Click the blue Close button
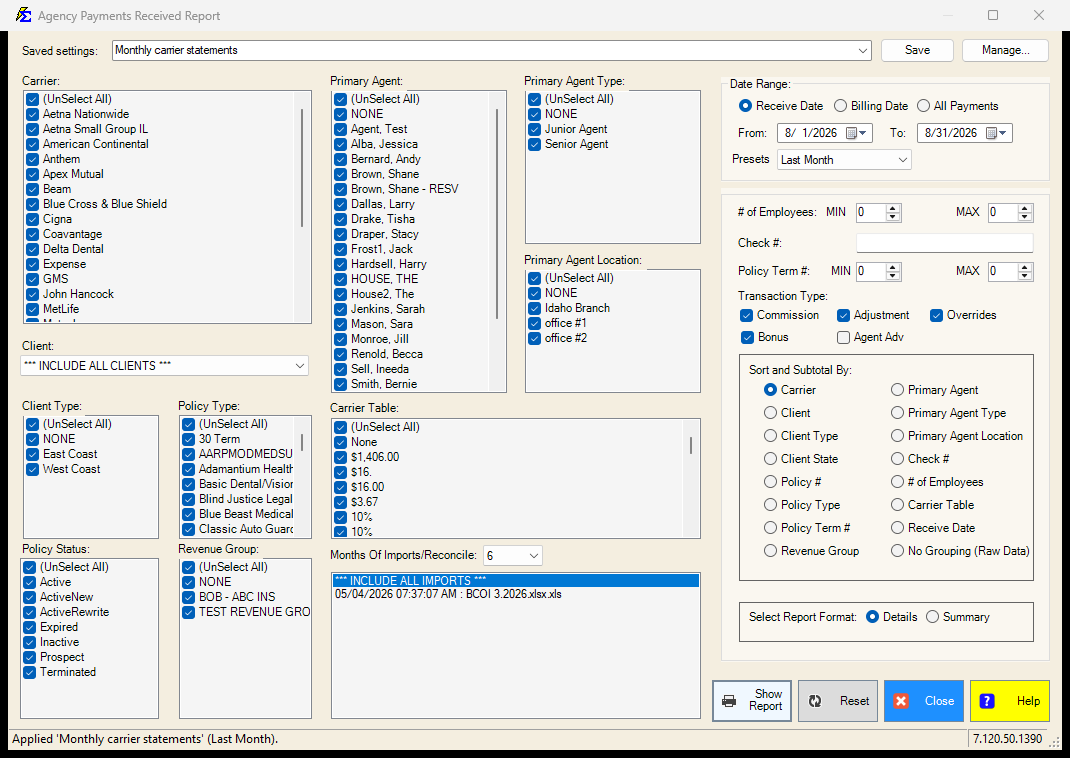1070x758 pixels. 924,701
